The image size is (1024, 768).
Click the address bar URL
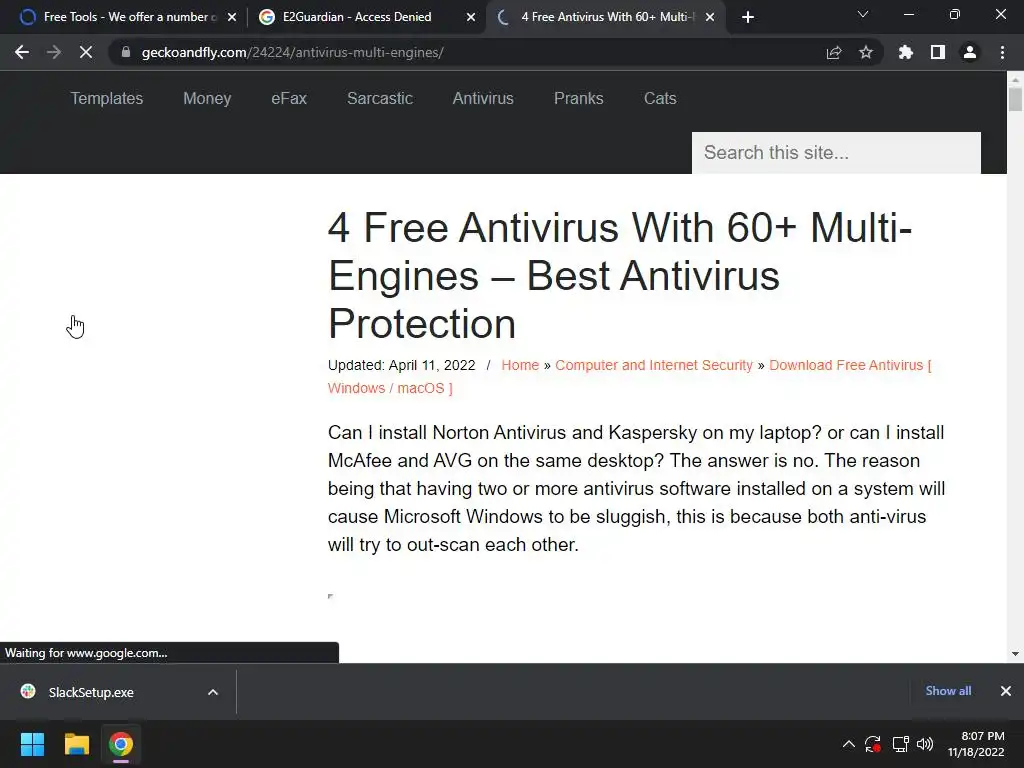pos(293,52)
